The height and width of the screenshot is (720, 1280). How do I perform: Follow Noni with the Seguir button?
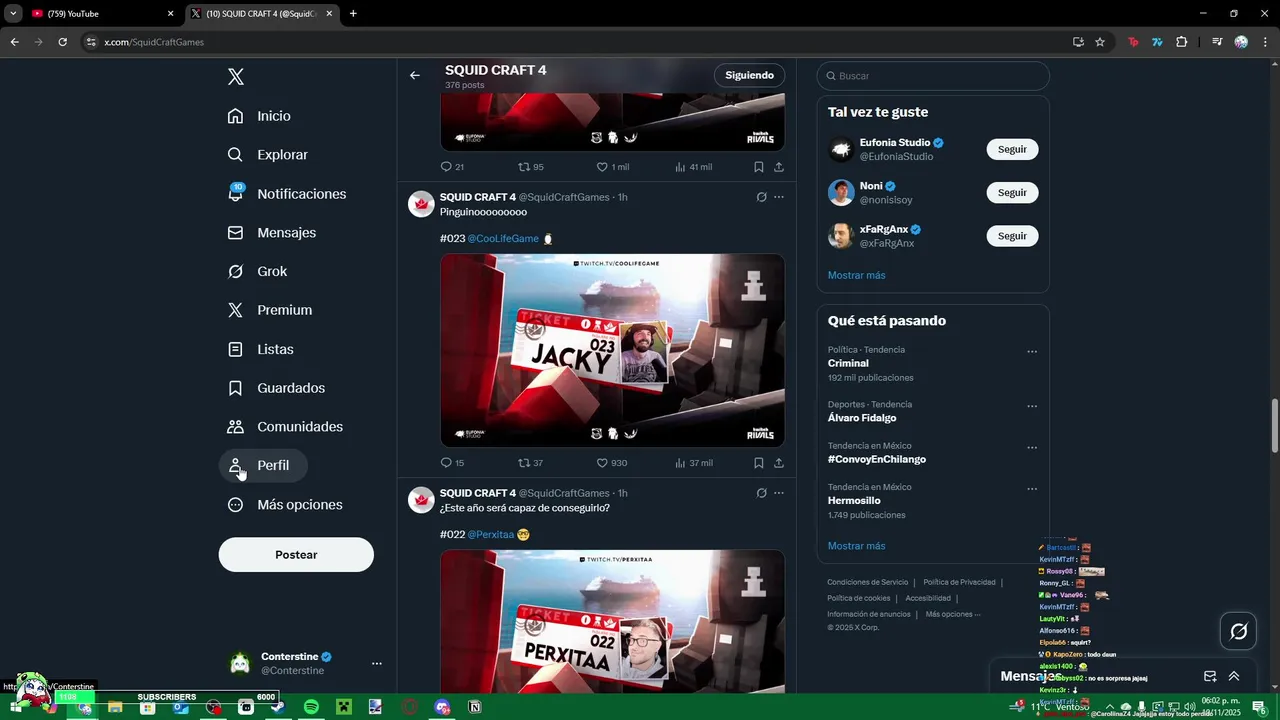coord(1012,193)
